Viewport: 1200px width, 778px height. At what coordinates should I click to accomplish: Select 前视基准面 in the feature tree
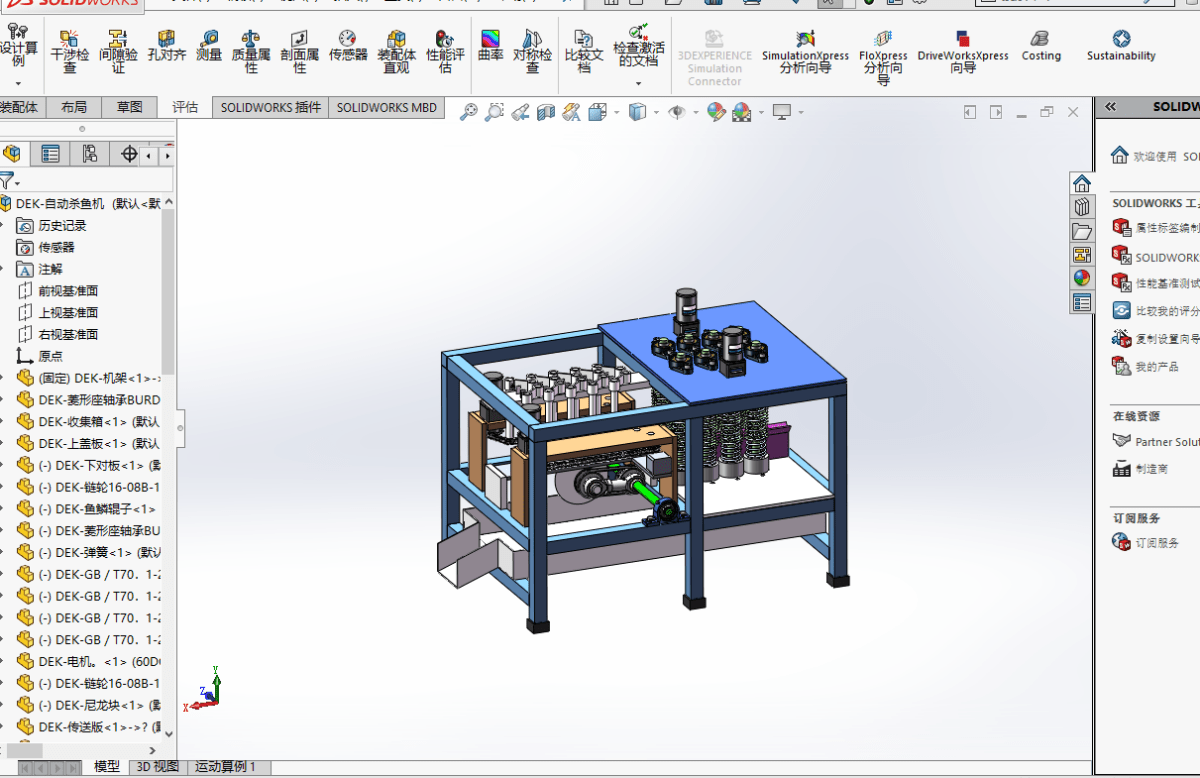coord(68,291)
